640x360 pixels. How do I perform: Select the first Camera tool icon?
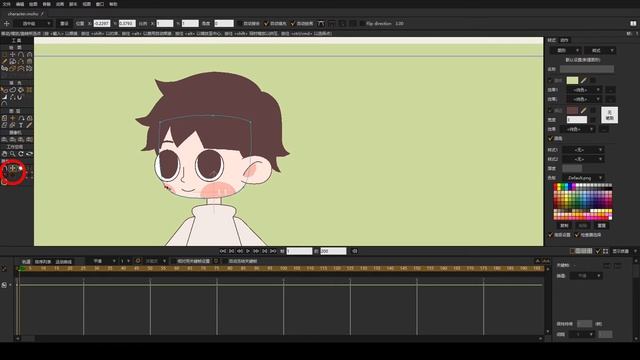pyautogui.click(x=4, y=140)
